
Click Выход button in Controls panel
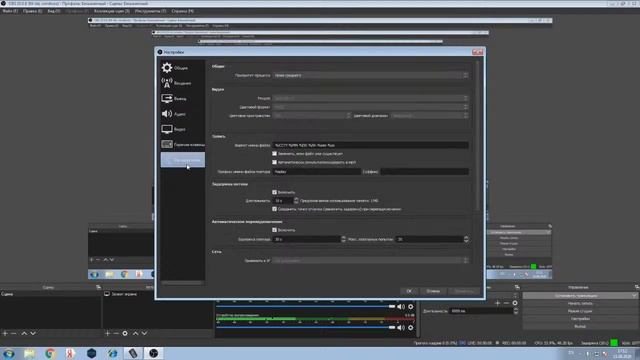tap(580, 327)
